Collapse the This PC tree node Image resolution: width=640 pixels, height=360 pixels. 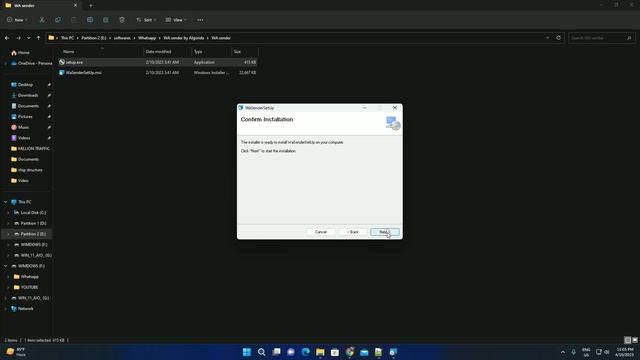coord(5,202)
